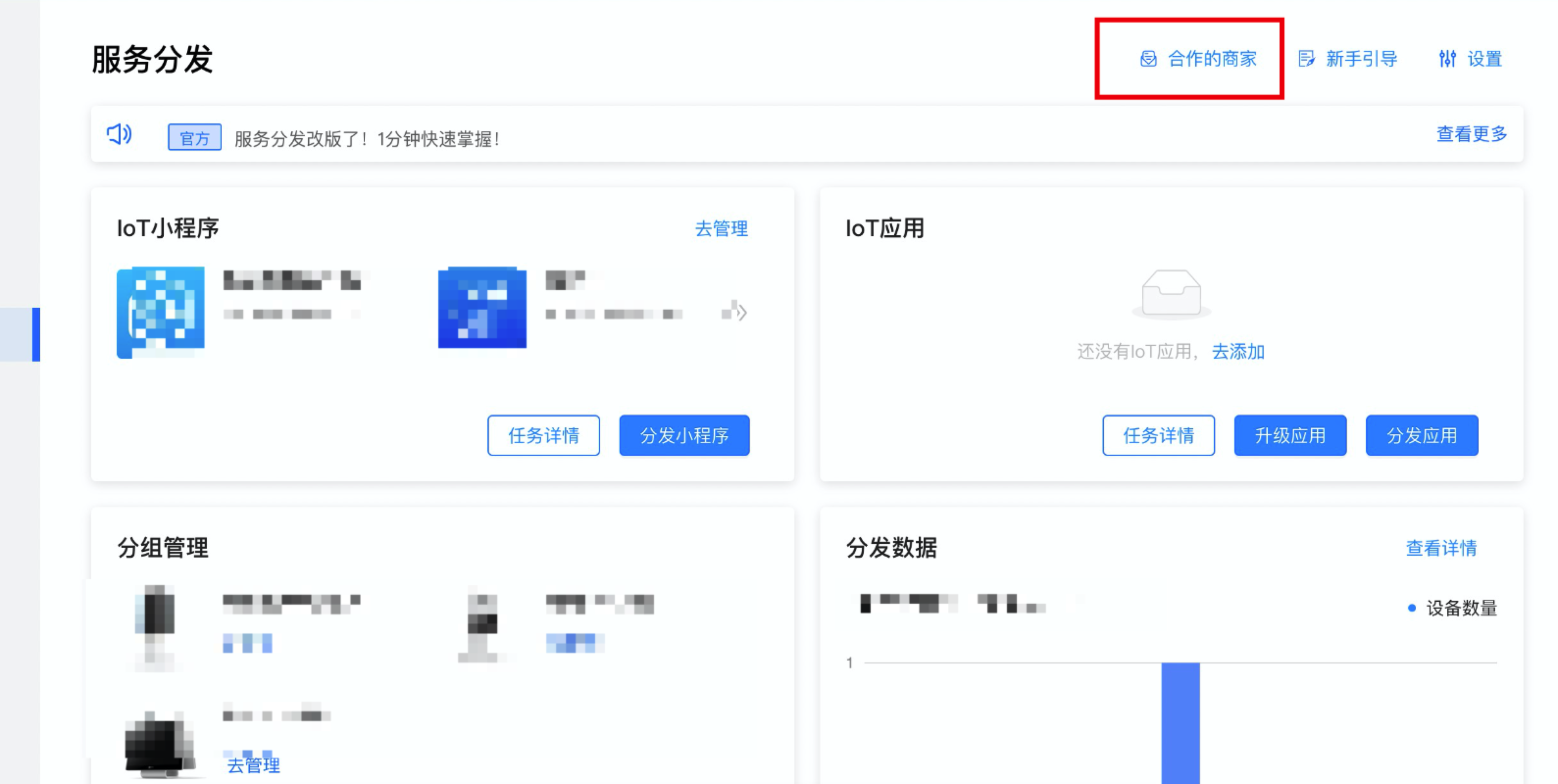Click the 分发小程序 button
The image size is (1558, 784).
point(684,435)
